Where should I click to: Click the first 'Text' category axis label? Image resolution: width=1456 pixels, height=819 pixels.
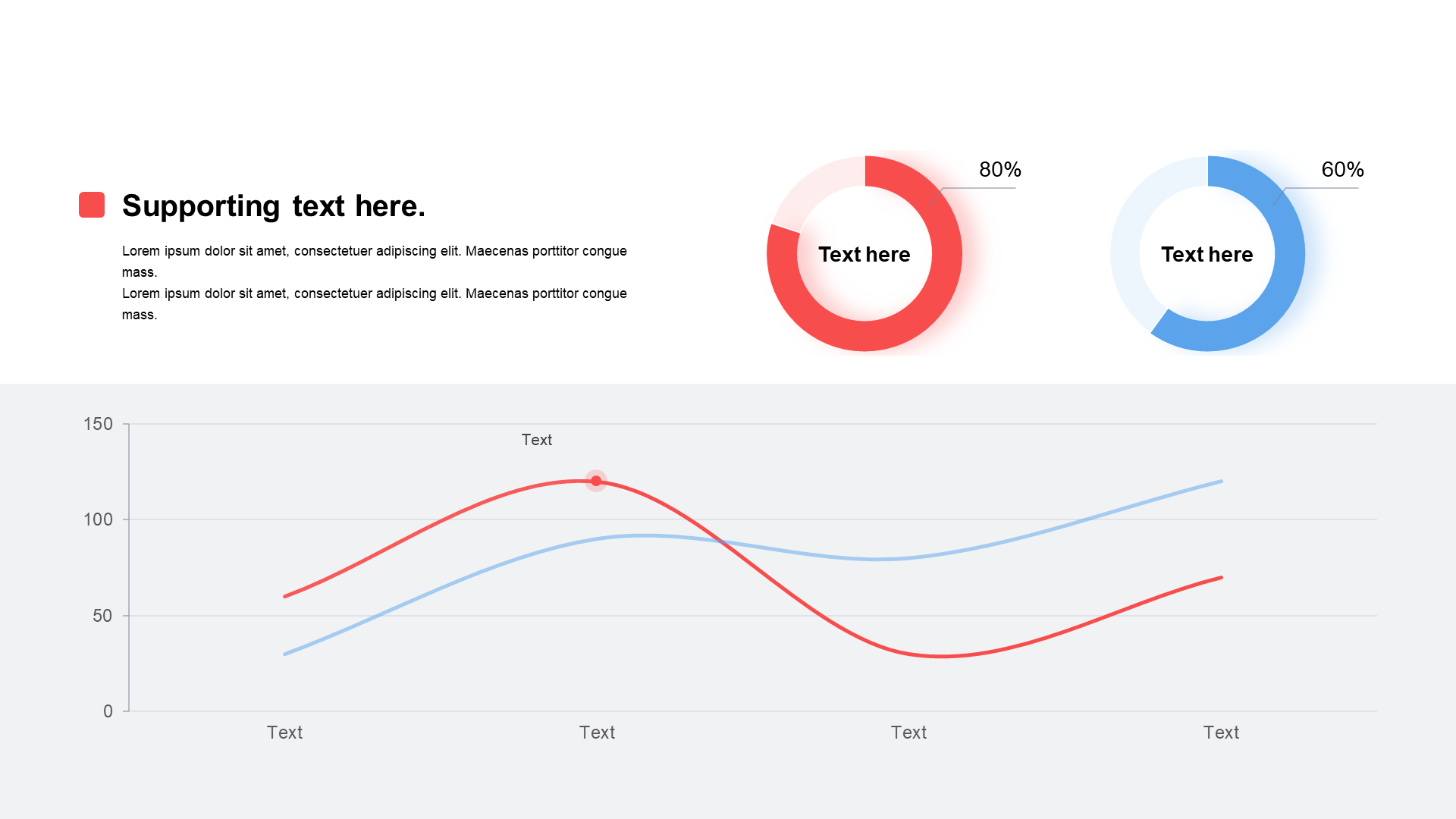coord(284,733)
